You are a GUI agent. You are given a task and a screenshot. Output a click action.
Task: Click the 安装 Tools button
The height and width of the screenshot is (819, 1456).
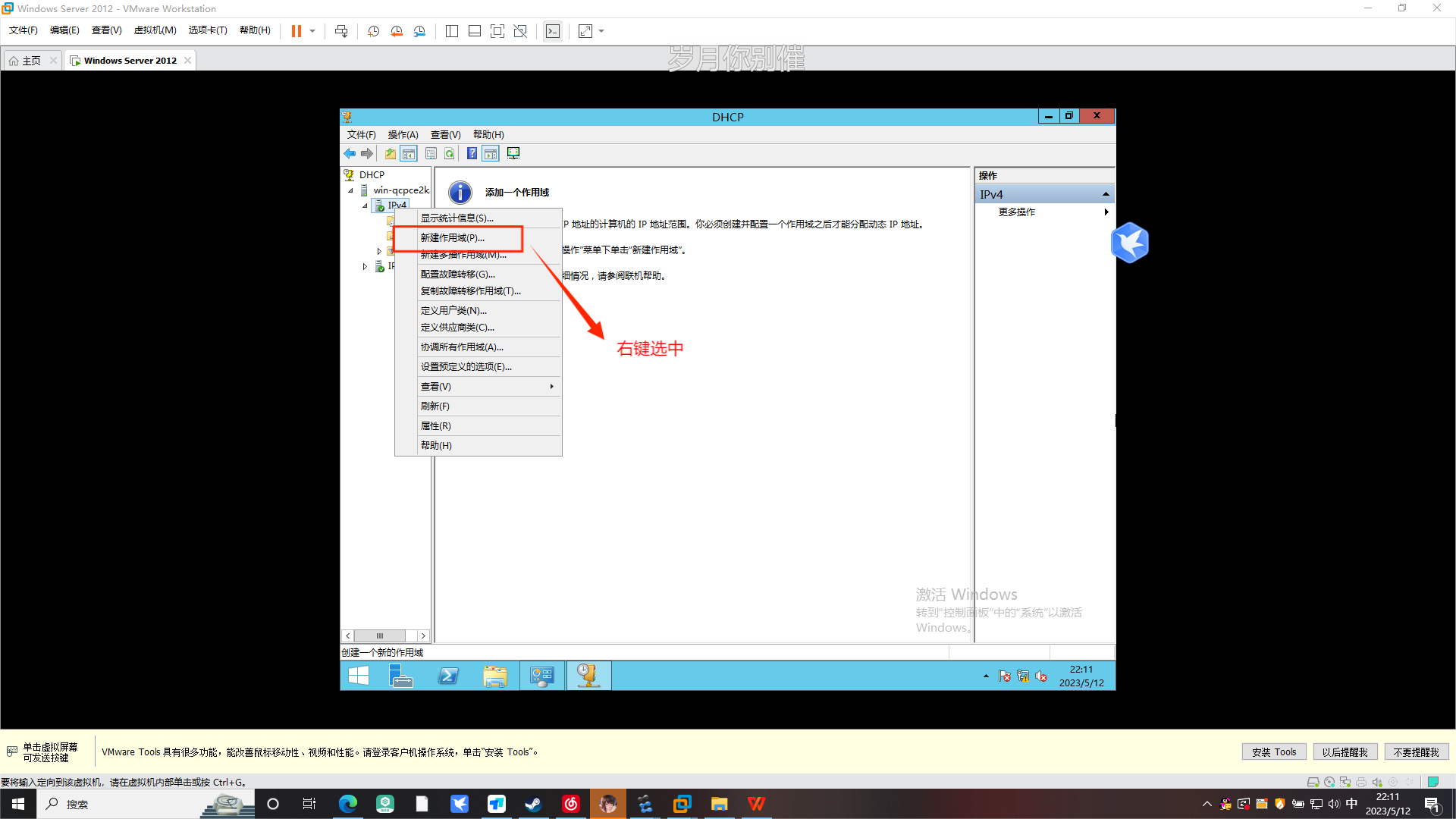[x=1274, y=752]
